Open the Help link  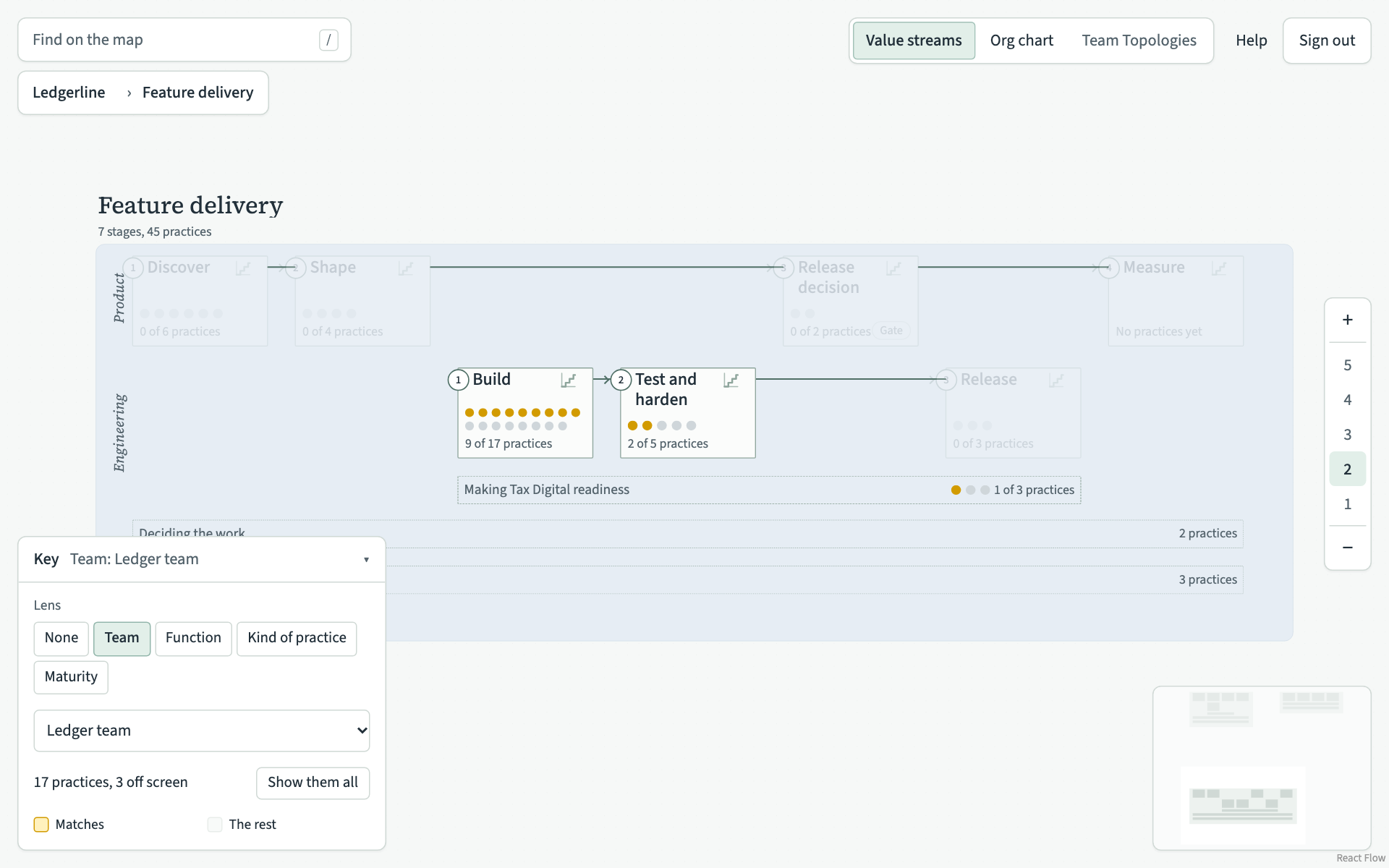1252,41
